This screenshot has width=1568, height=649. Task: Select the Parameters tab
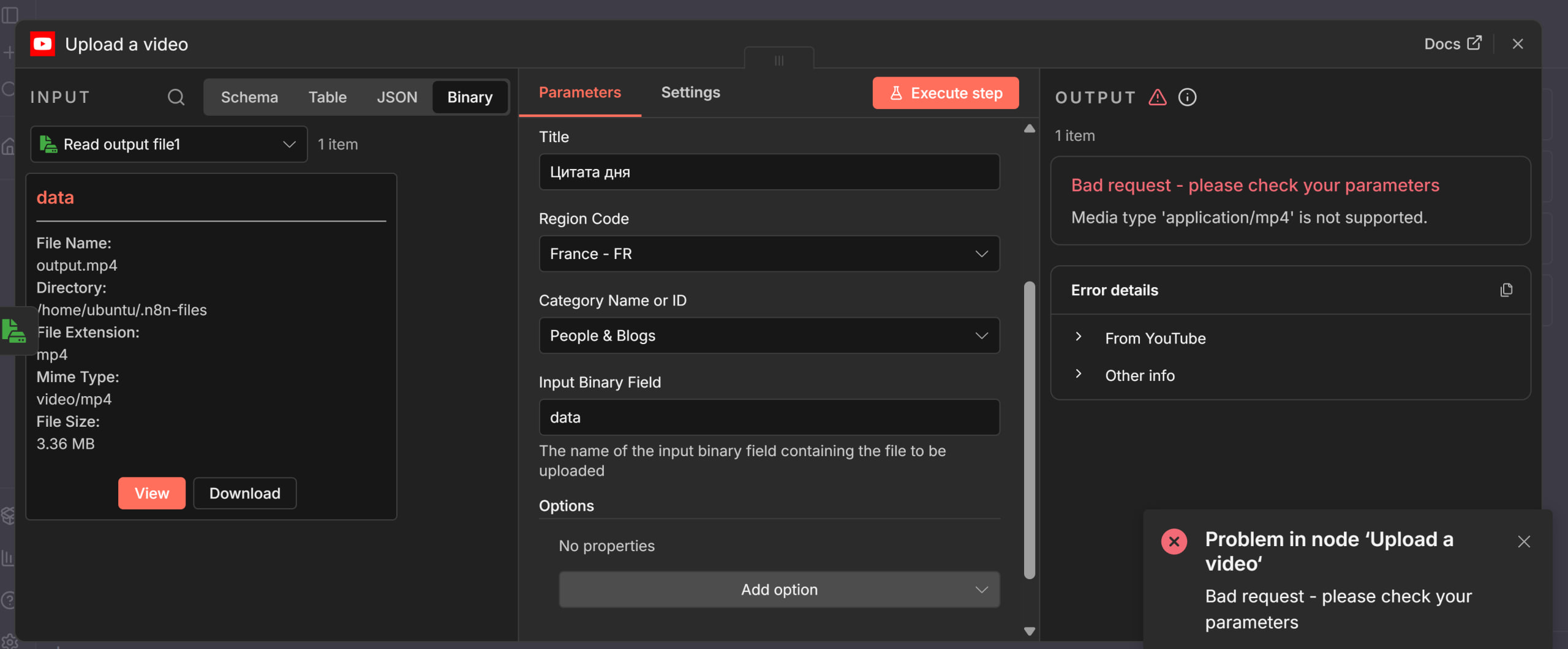tap(579, 92)
